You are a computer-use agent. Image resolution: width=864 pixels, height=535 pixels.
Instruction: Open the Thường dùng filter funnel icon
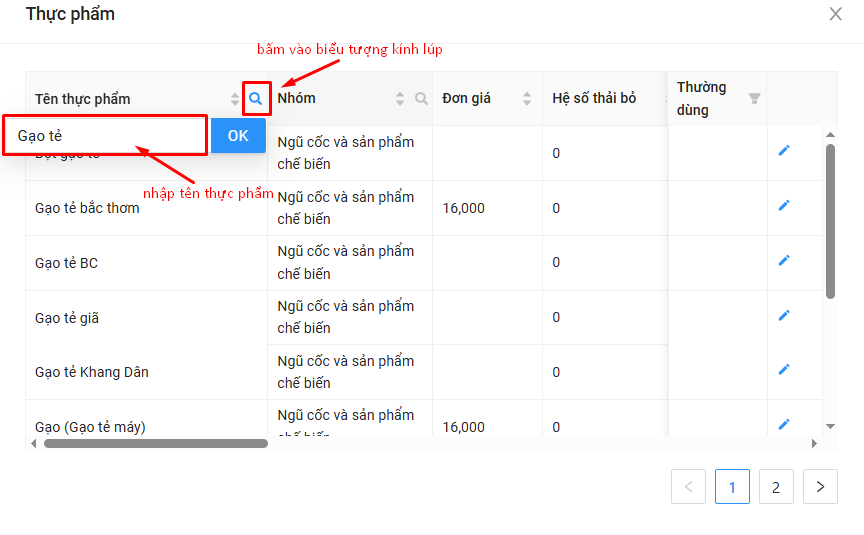tap(754, 98)
